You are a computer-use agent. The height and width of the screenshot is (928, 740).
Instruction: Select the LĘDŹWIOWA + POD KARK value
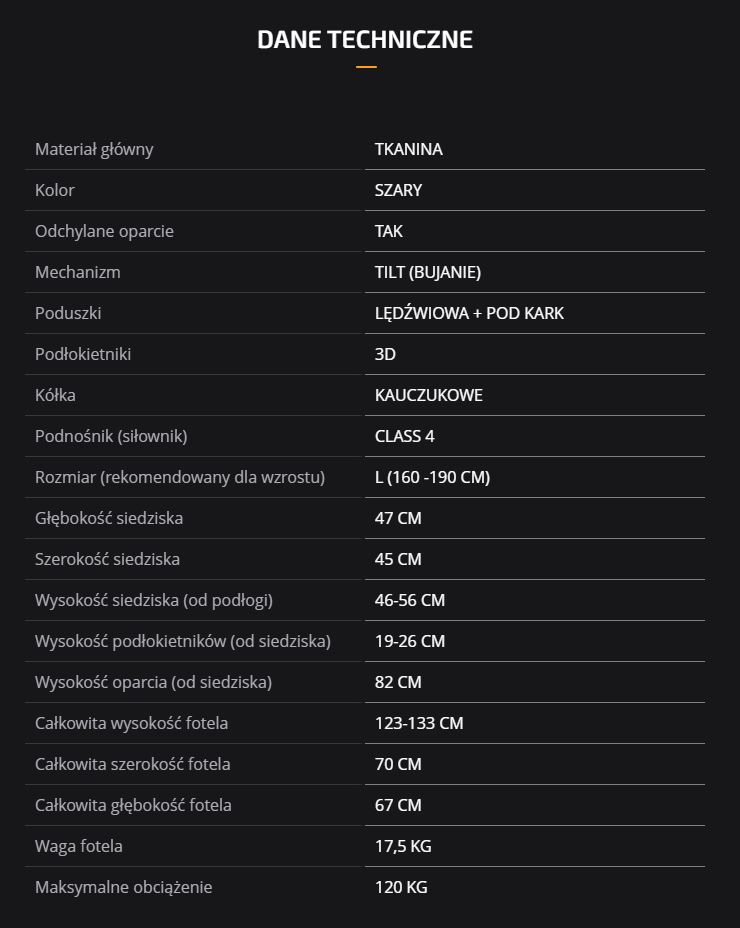(469, 313)
